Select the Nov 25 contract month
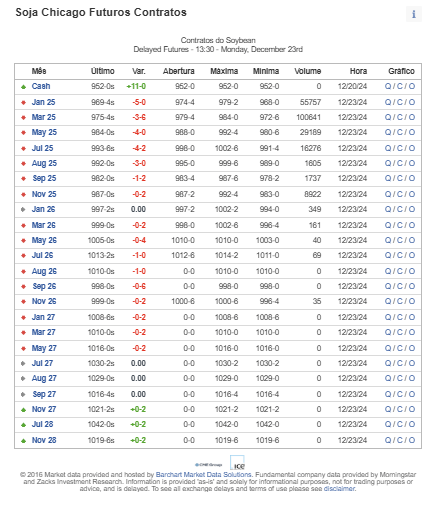This screenshot has height=531, width=431. coord(44,194)
